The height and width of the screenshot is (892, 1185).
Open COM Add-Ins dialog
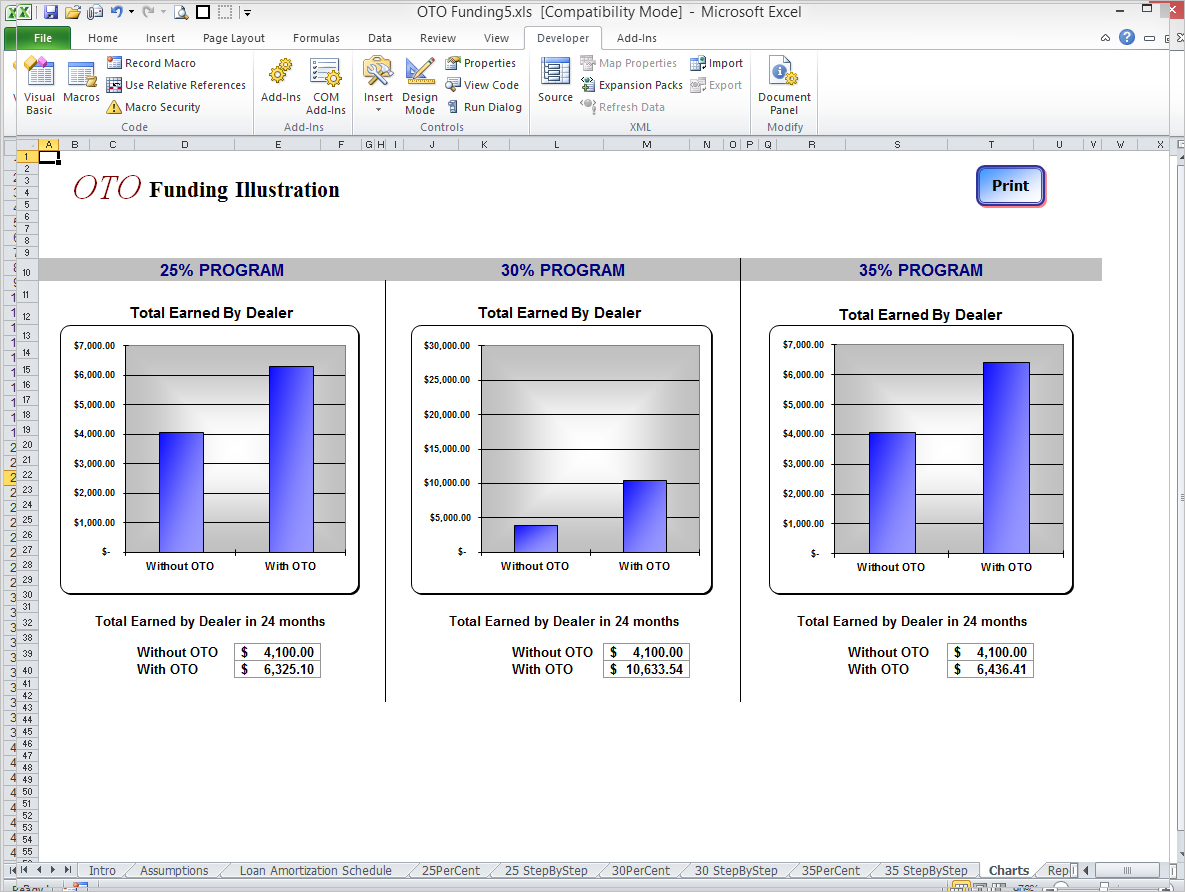tap(326, 85)
